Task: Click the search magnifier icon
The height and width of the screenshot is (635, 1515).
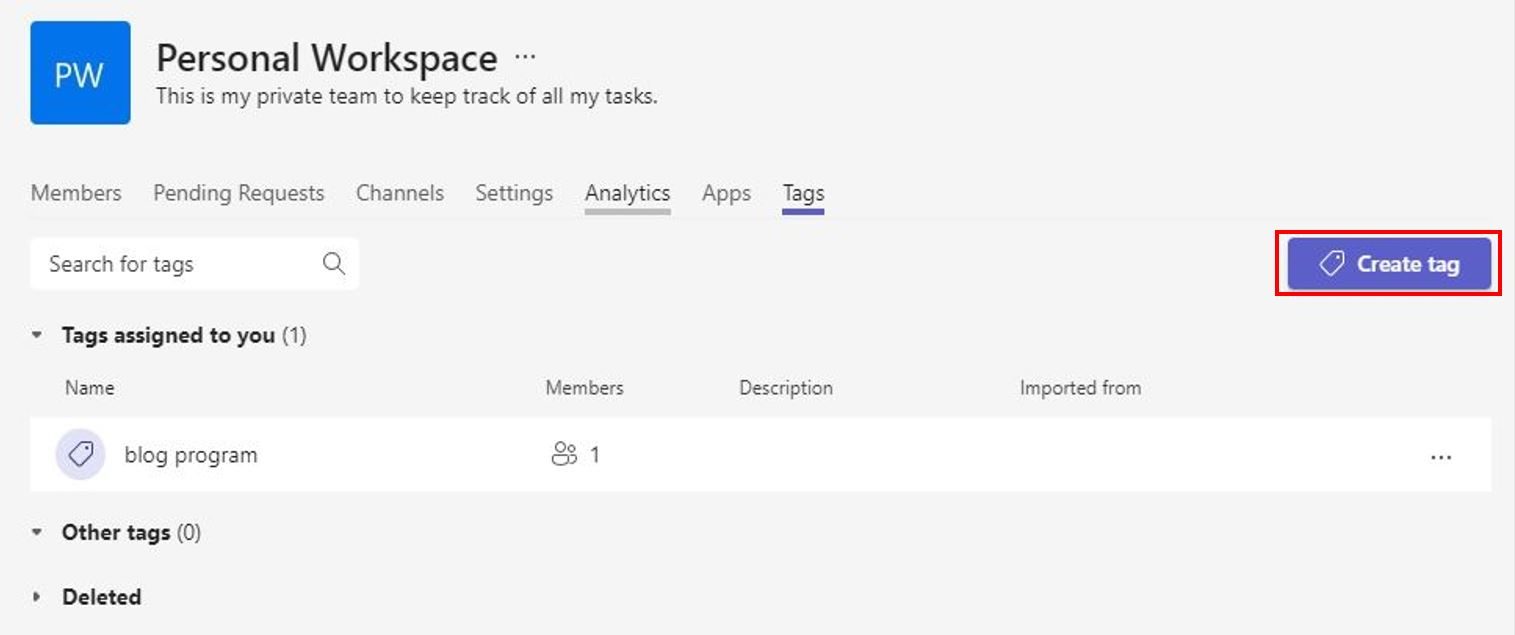Action: [x=334, y=264]
